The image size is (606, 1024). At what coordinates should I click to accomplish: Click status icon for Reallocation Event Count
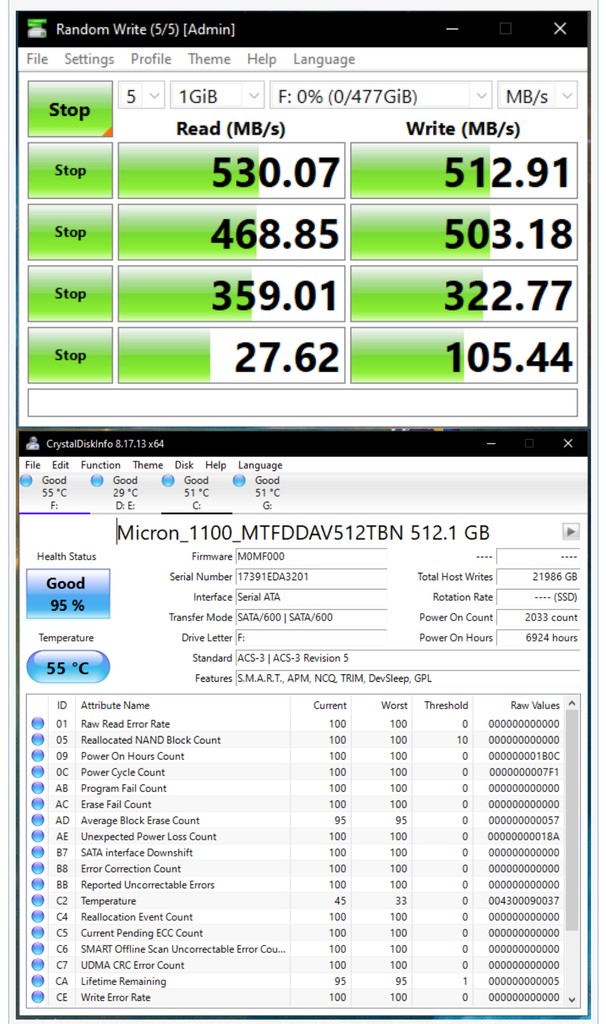point(38,917)
